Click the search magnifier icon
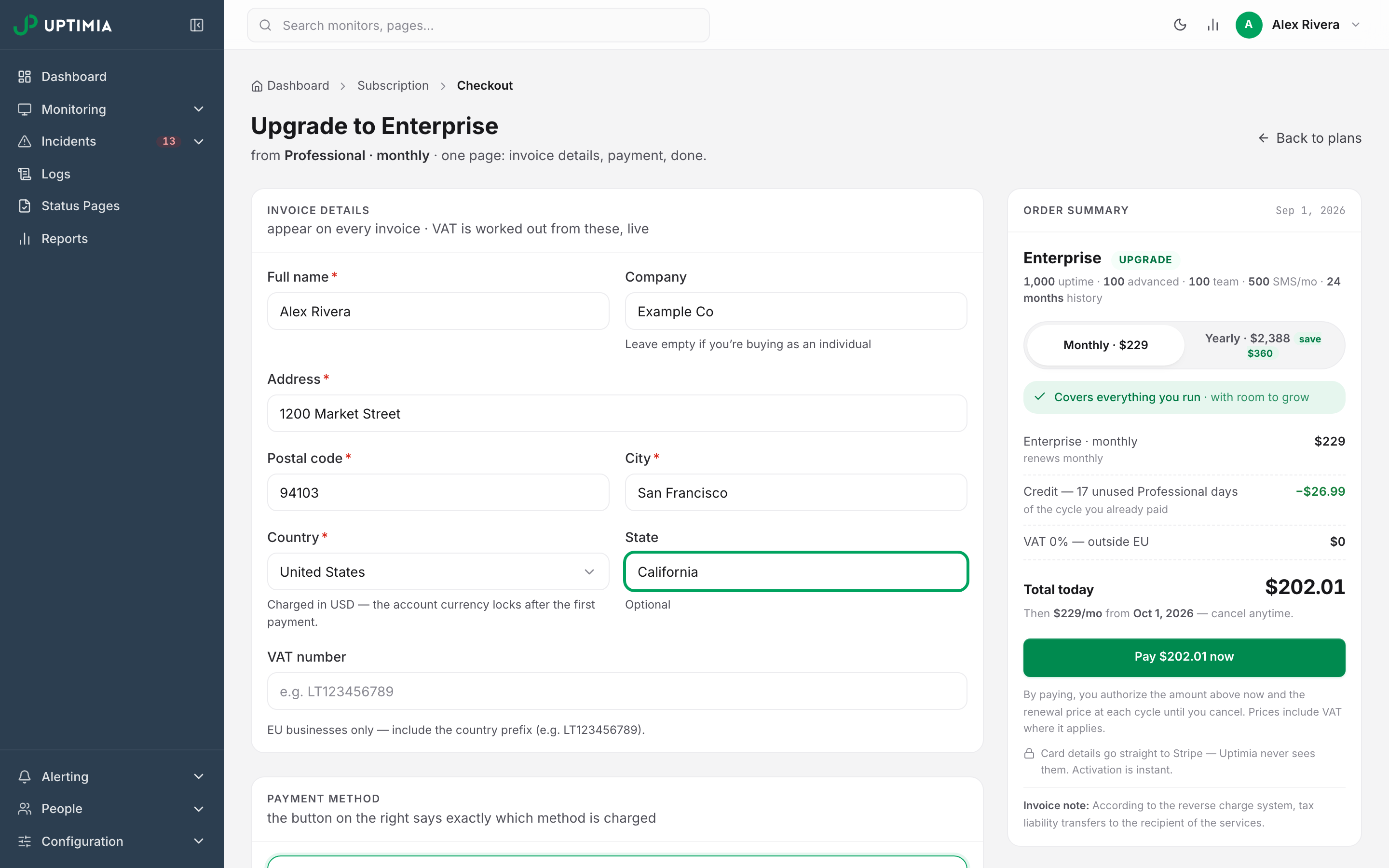 (x=265, y=25)
